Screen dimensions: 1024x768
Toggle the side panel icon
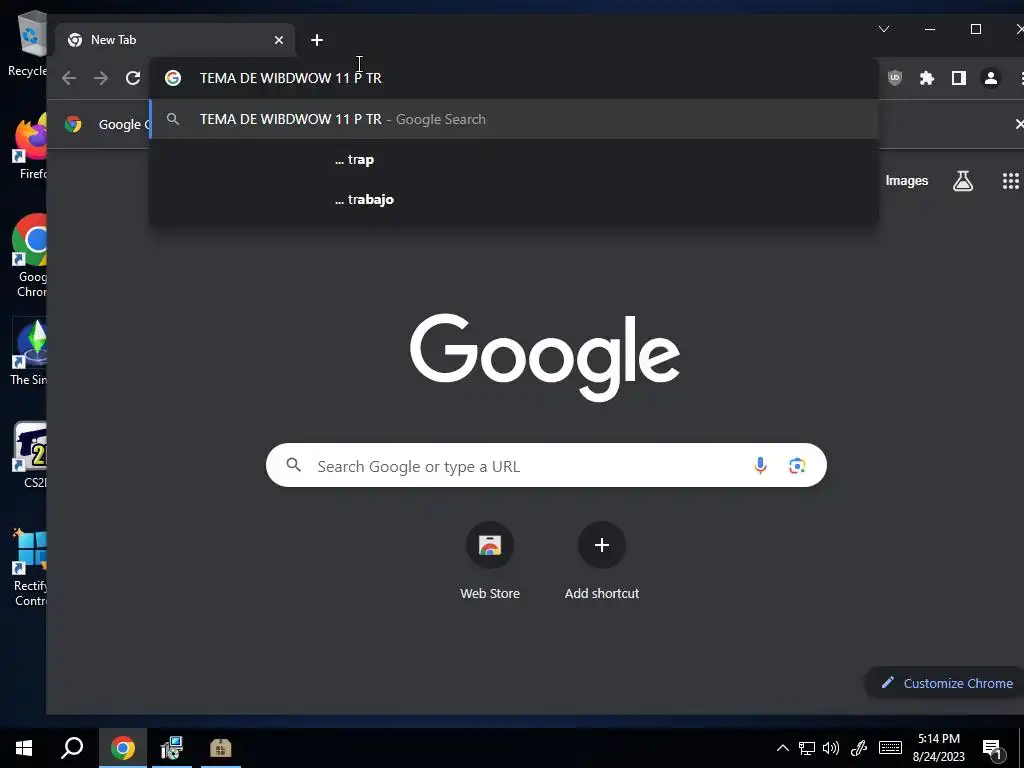pos(959,78)
